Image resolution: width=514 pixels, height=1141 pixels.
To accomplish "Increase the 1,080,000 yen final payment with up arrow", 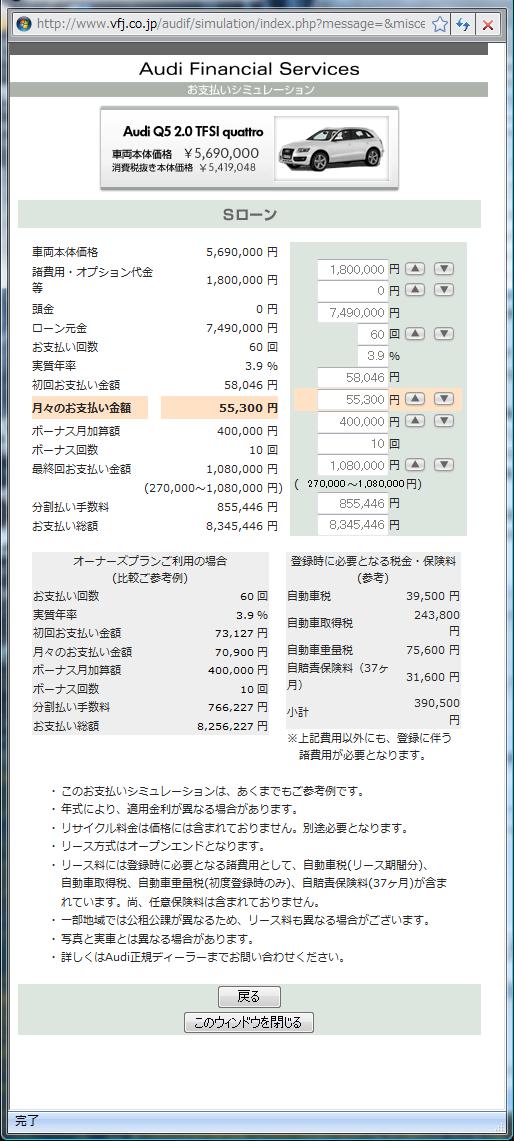I will click(x=414, y=464).
